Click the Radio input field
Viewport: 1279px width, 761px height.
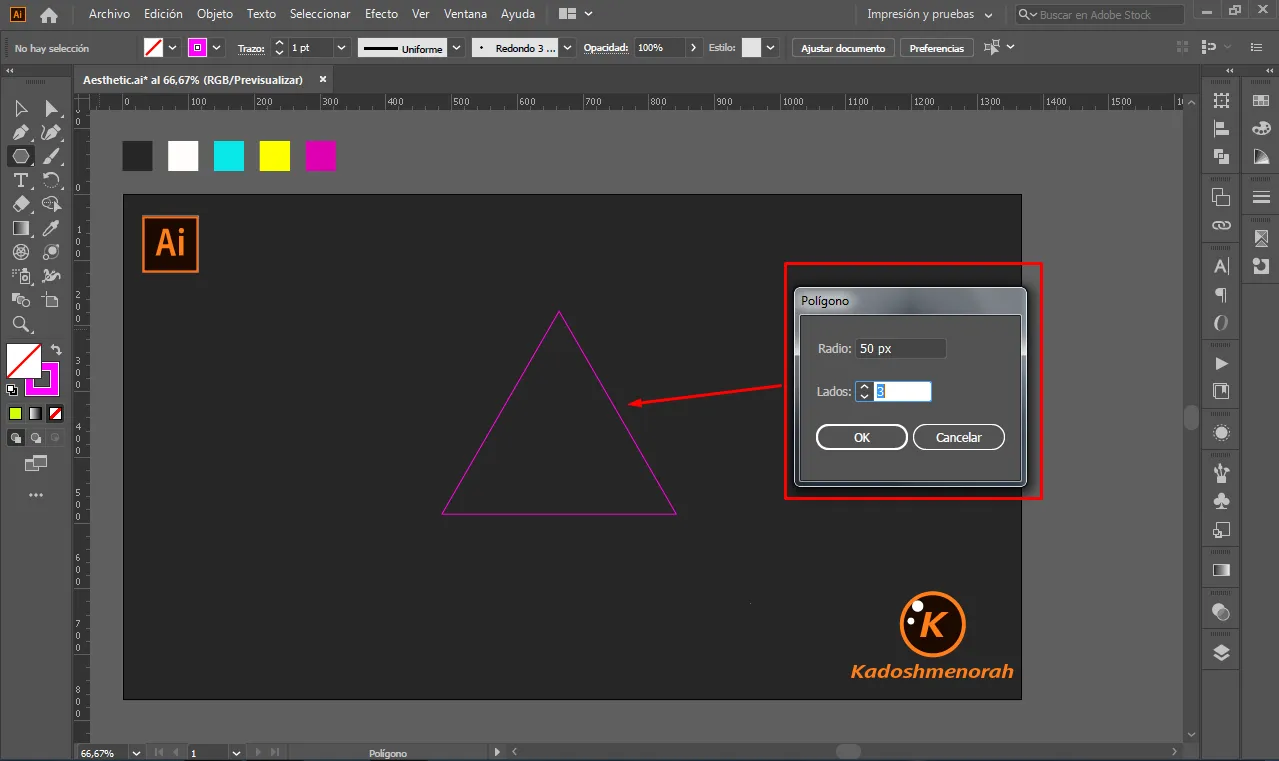tap(900, 349)
